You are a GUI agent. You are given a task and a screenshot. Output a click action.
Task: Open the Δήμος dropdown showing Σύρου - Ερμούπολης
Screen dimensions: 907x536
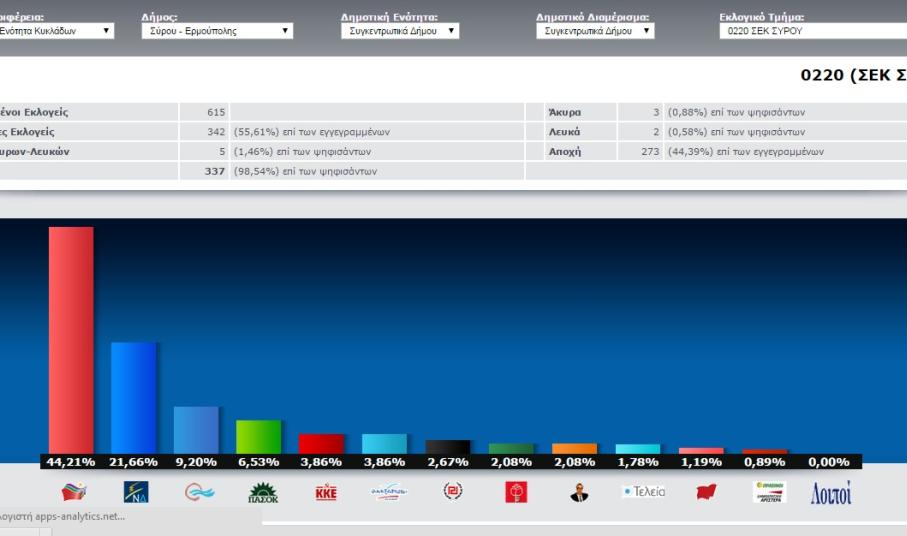(217, 31)
